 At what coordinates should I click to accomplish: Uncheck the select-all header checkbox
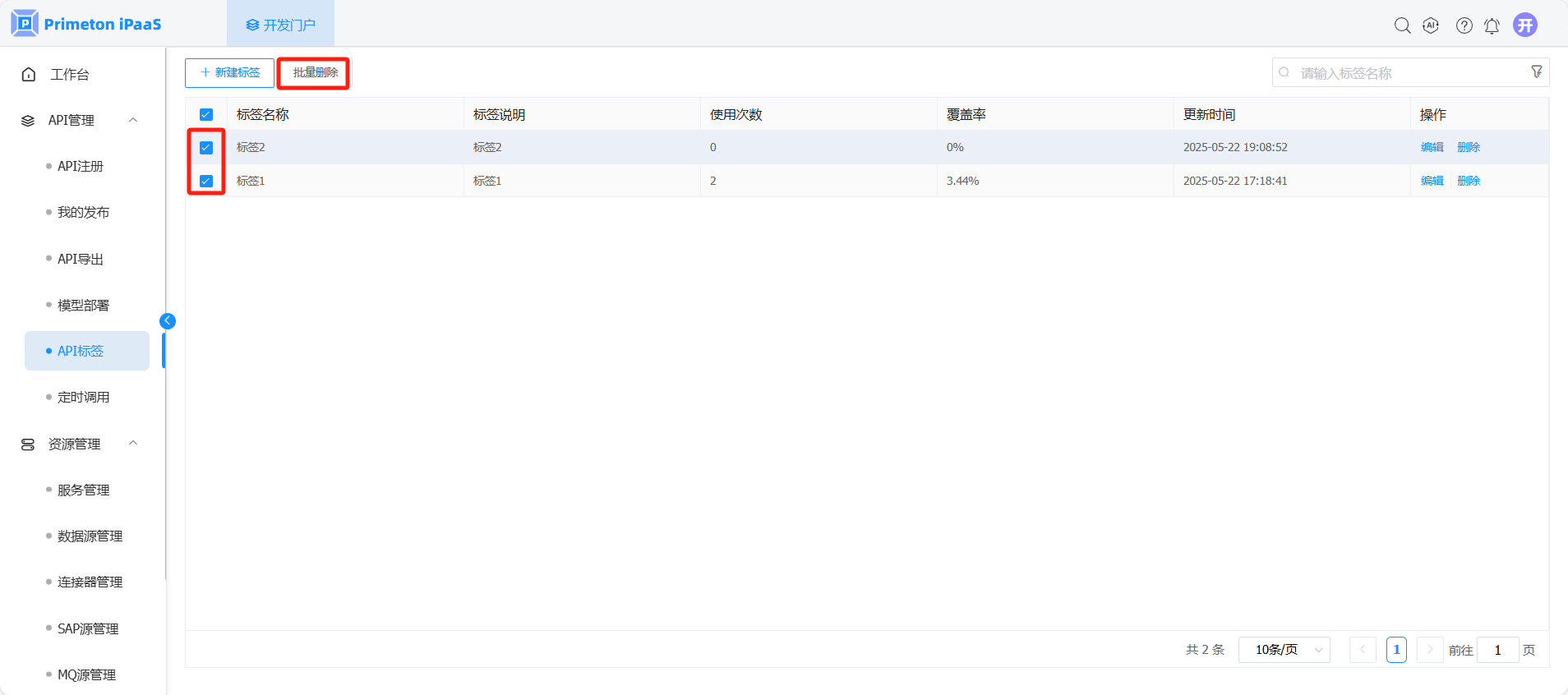(x=206, y=115)
